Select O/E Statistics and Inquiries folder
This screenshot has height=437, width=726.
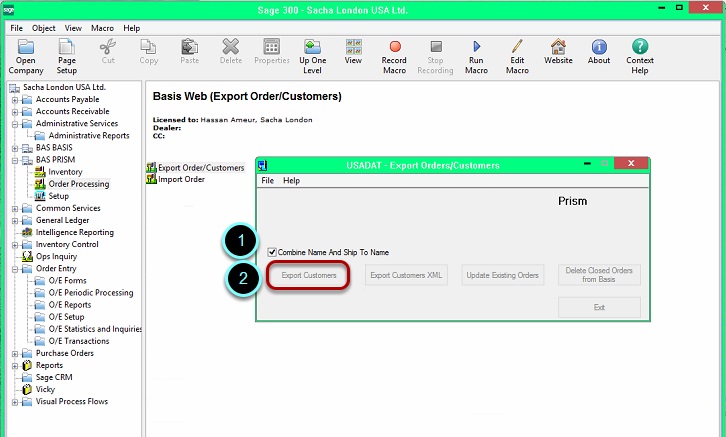[95, 329]
